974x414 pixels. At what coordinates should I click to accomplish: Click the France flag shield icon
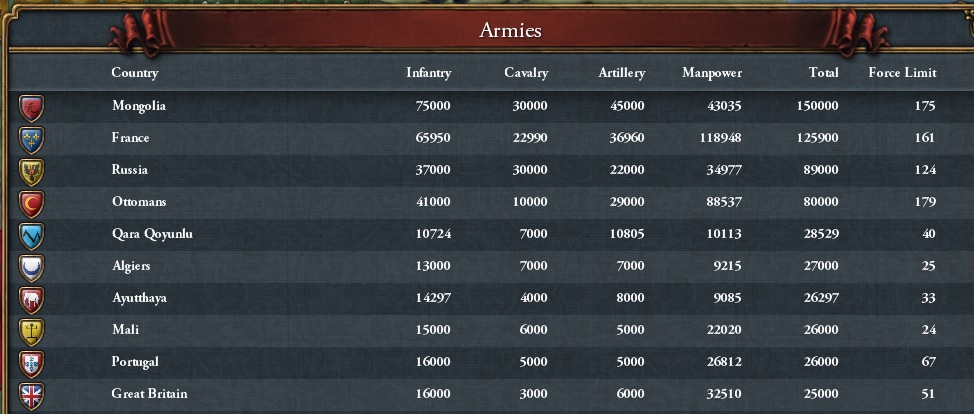[31, 138]
